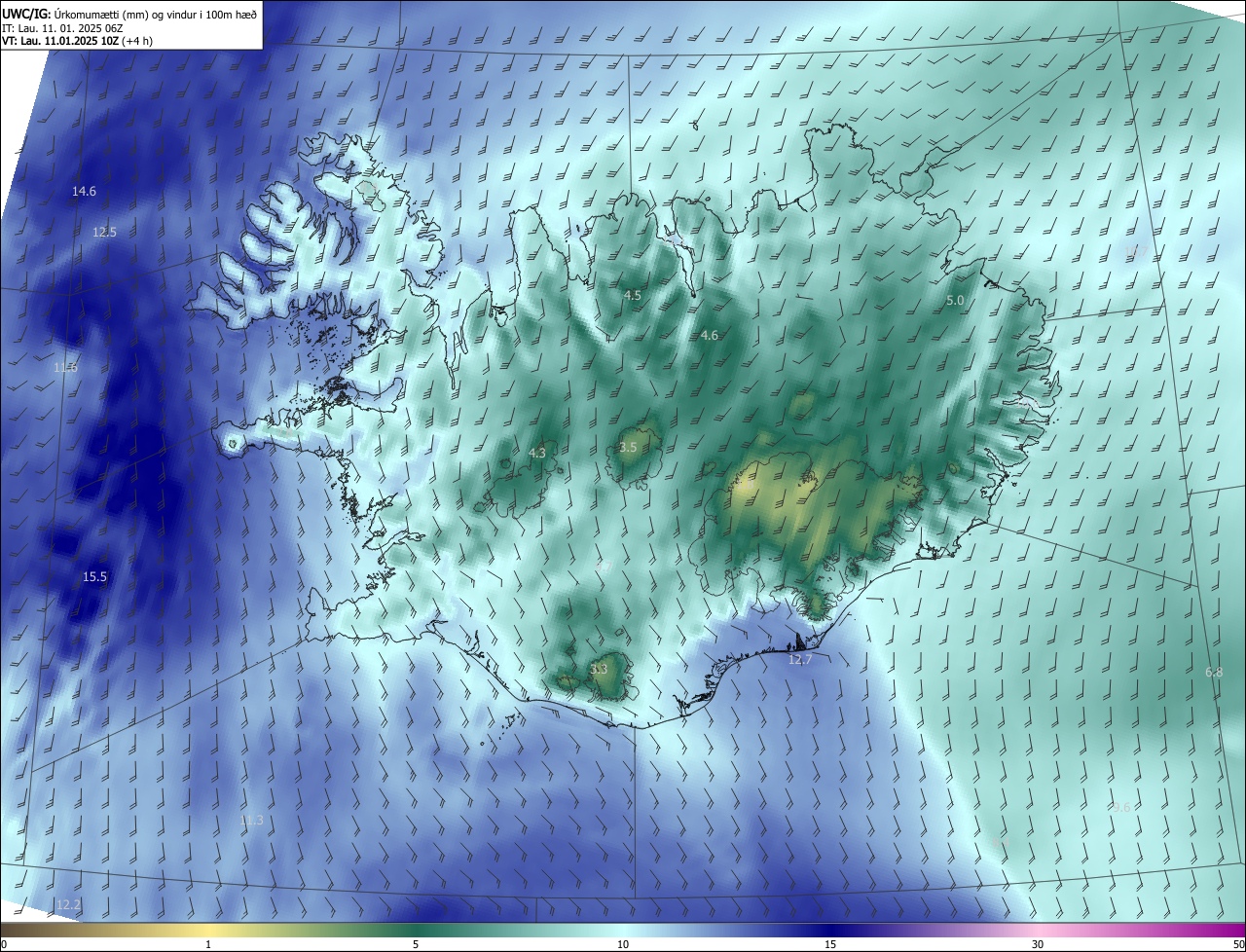This screenshot has height=952, width=1246.
Task: Click the 14.6 value on the map
Action: (84, 192)
